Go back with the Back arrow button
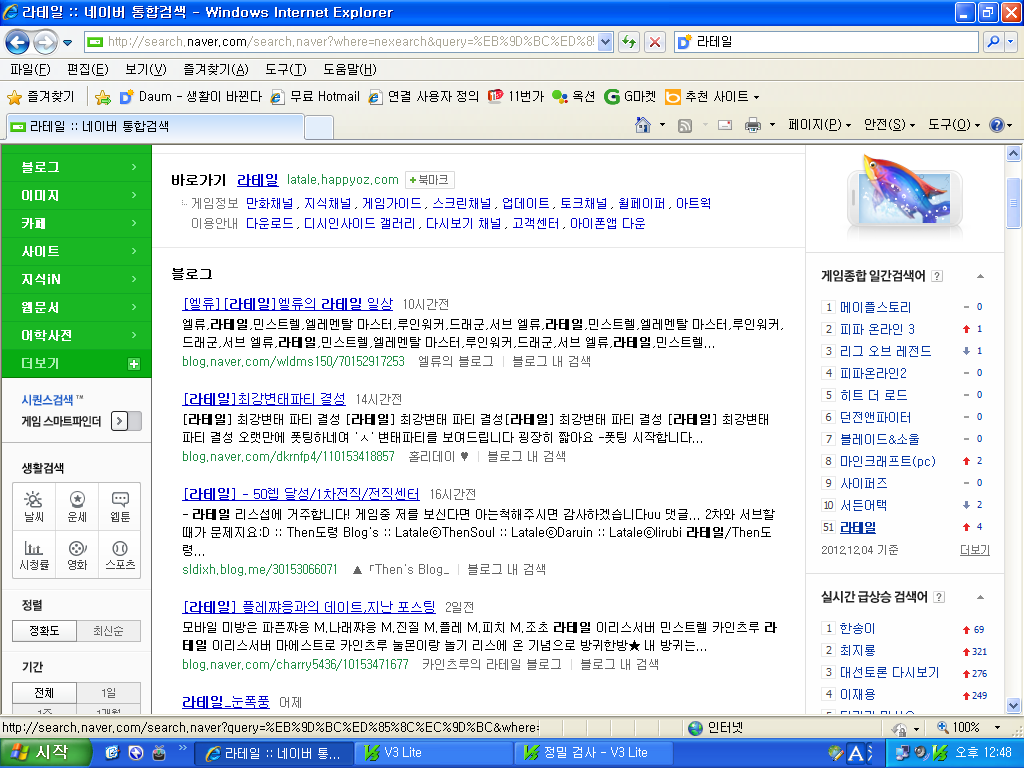Viewport: 1024px width, 768px height. point(17,42)
